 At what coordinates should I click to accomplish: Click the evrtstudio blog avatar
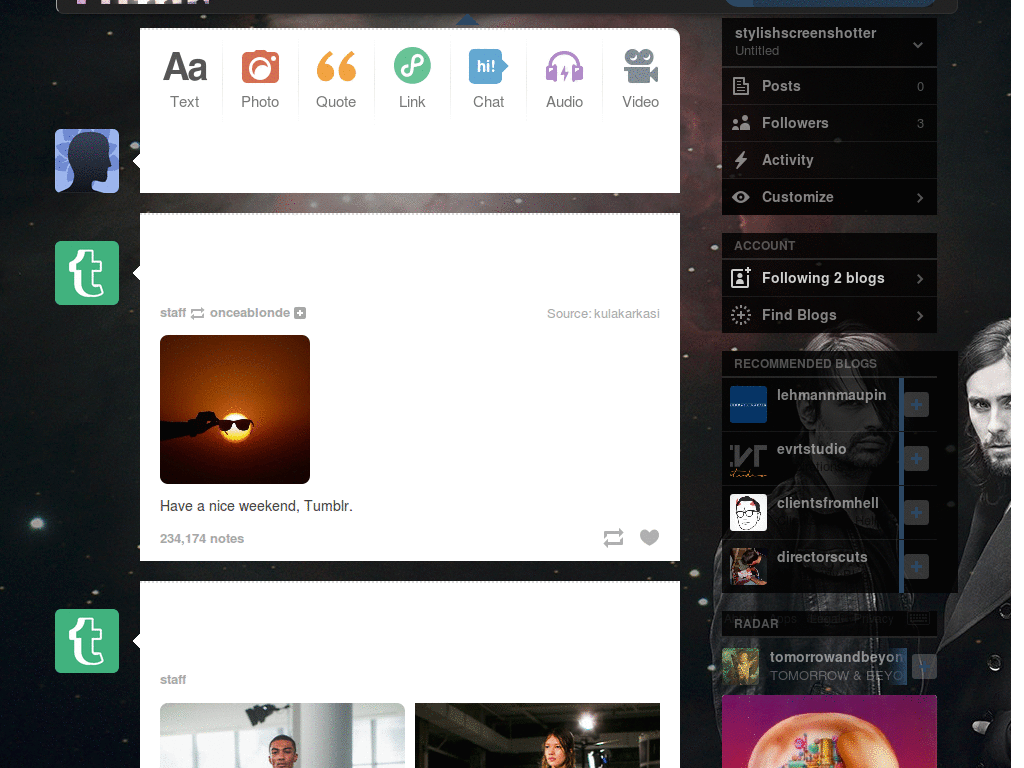click(x=748, y=458)
